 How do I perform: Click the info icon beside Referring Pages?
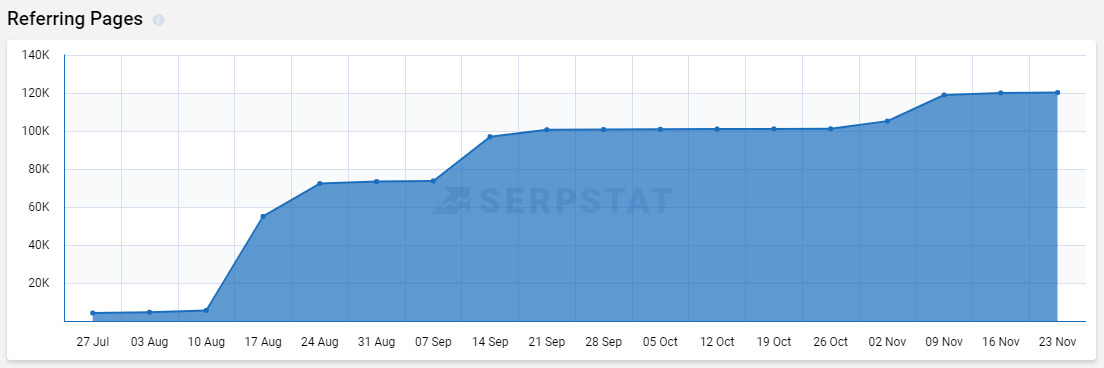(x=158, y=20)
